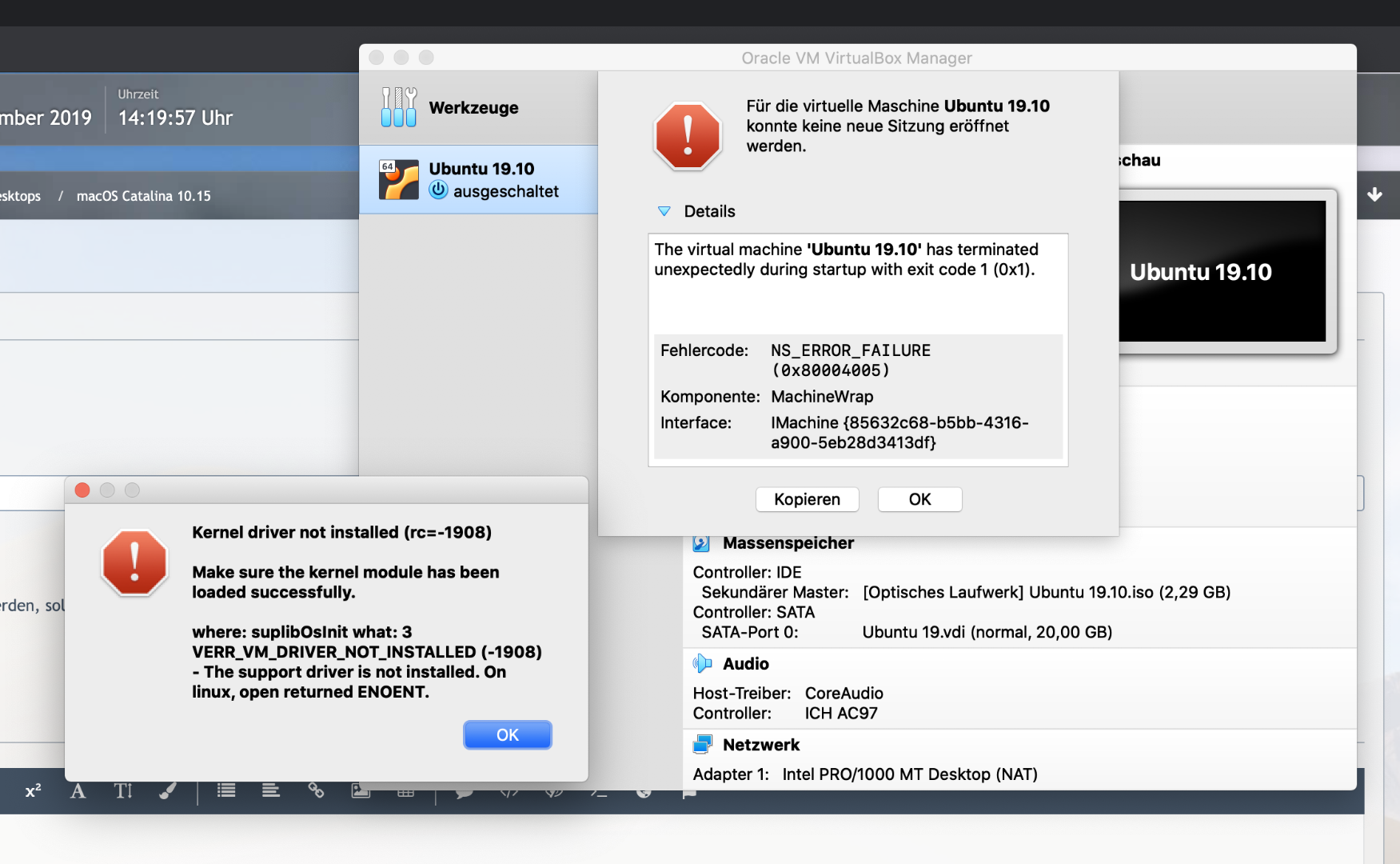Click the 'VERR_VM_DRIVER_NOT_INSTALLED (-1908)' text
This screenshot has width=1400, height=864.
coord(367,652)
